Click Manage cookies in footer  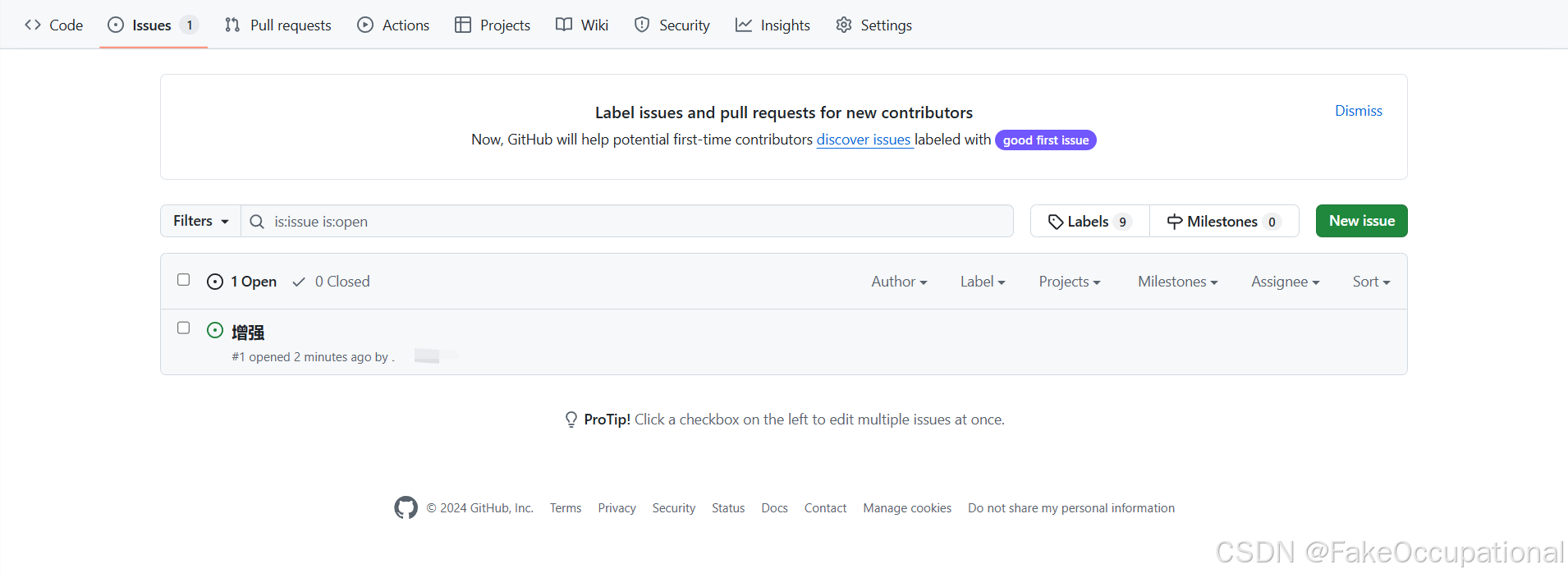[x=907, y=508]
